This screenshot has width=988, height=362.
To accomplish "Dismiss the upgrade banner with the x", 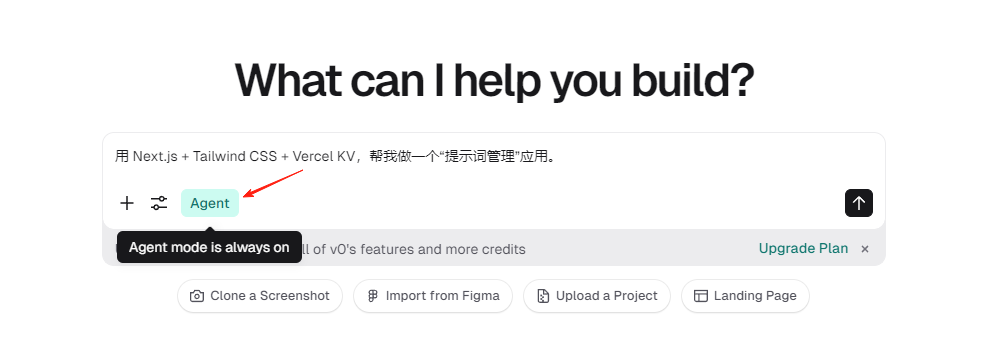I will pyautogui.click(x=865, y=249).
